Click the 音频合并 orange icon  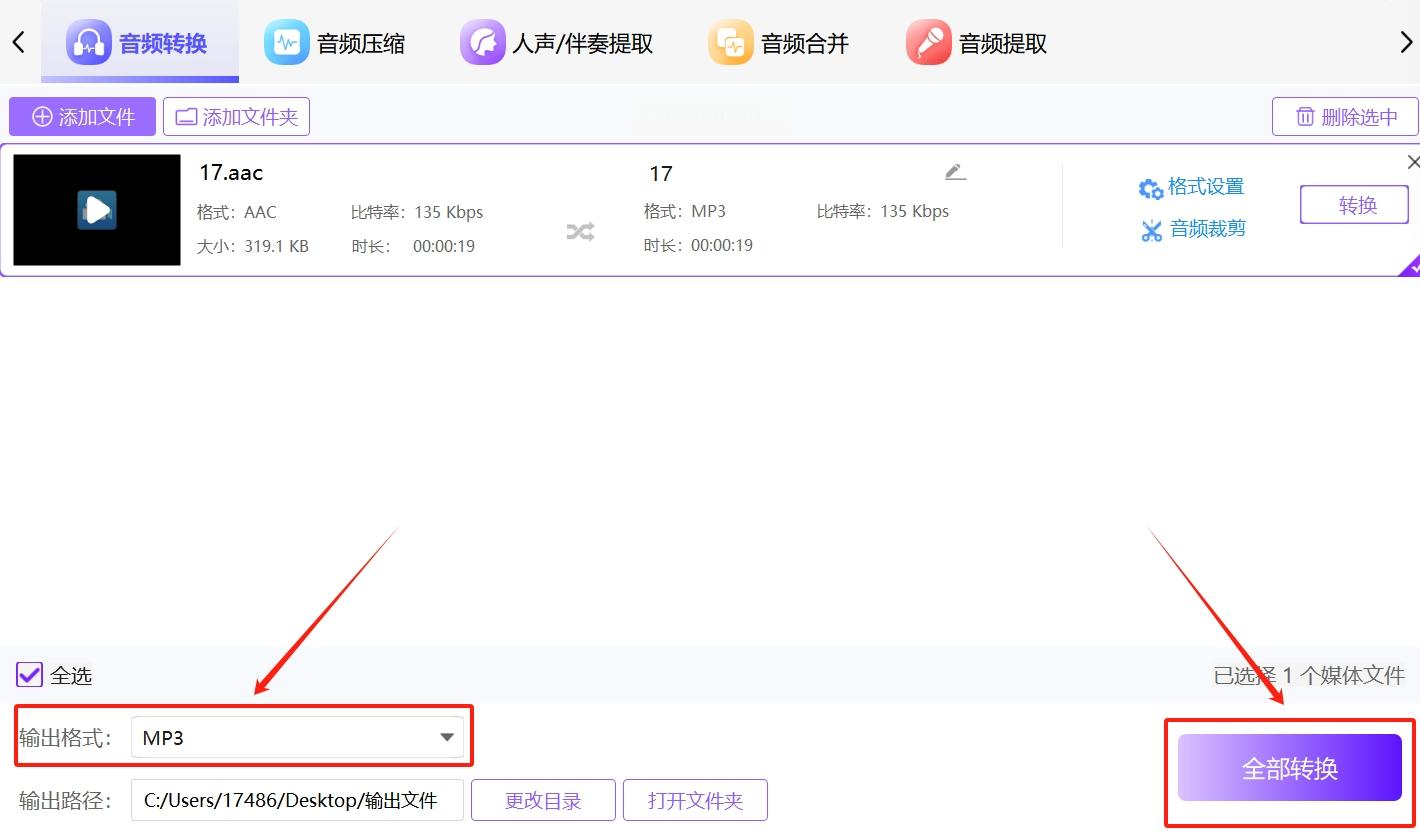(x=731, y=43)
